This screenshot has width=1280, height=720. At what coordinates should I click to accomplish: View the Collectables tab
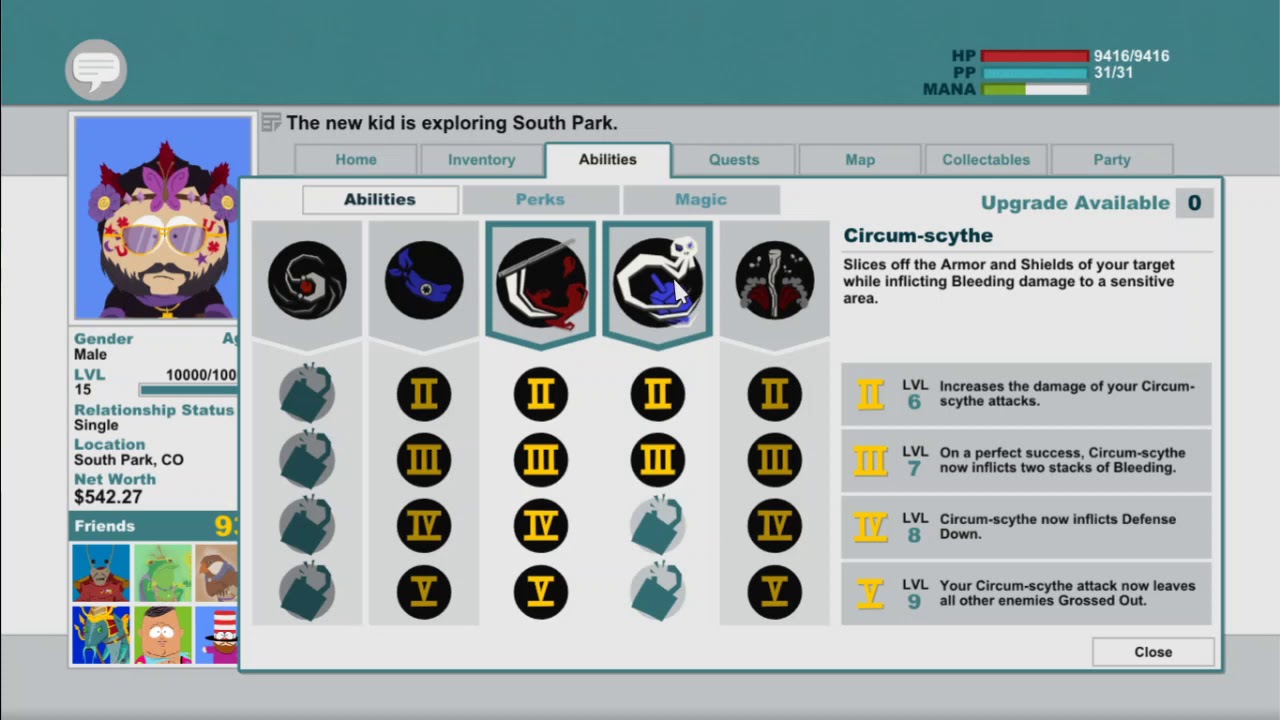tap(986, 160)
